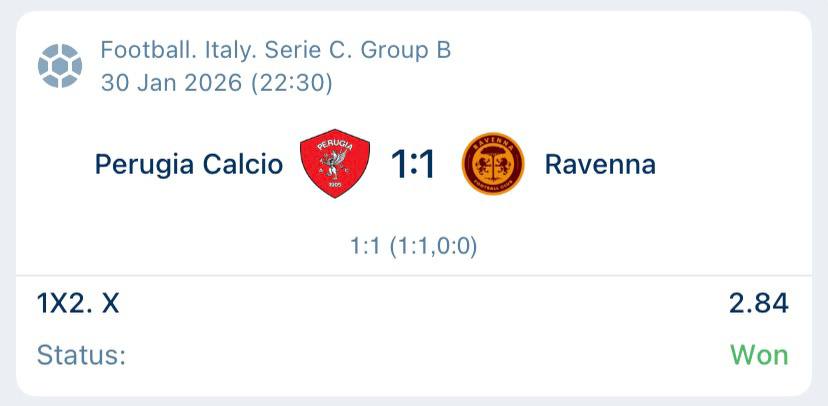Click the green Won status
Image resolution: width=828 pixels, height=406 pixels.
click(x=759, y=355)
